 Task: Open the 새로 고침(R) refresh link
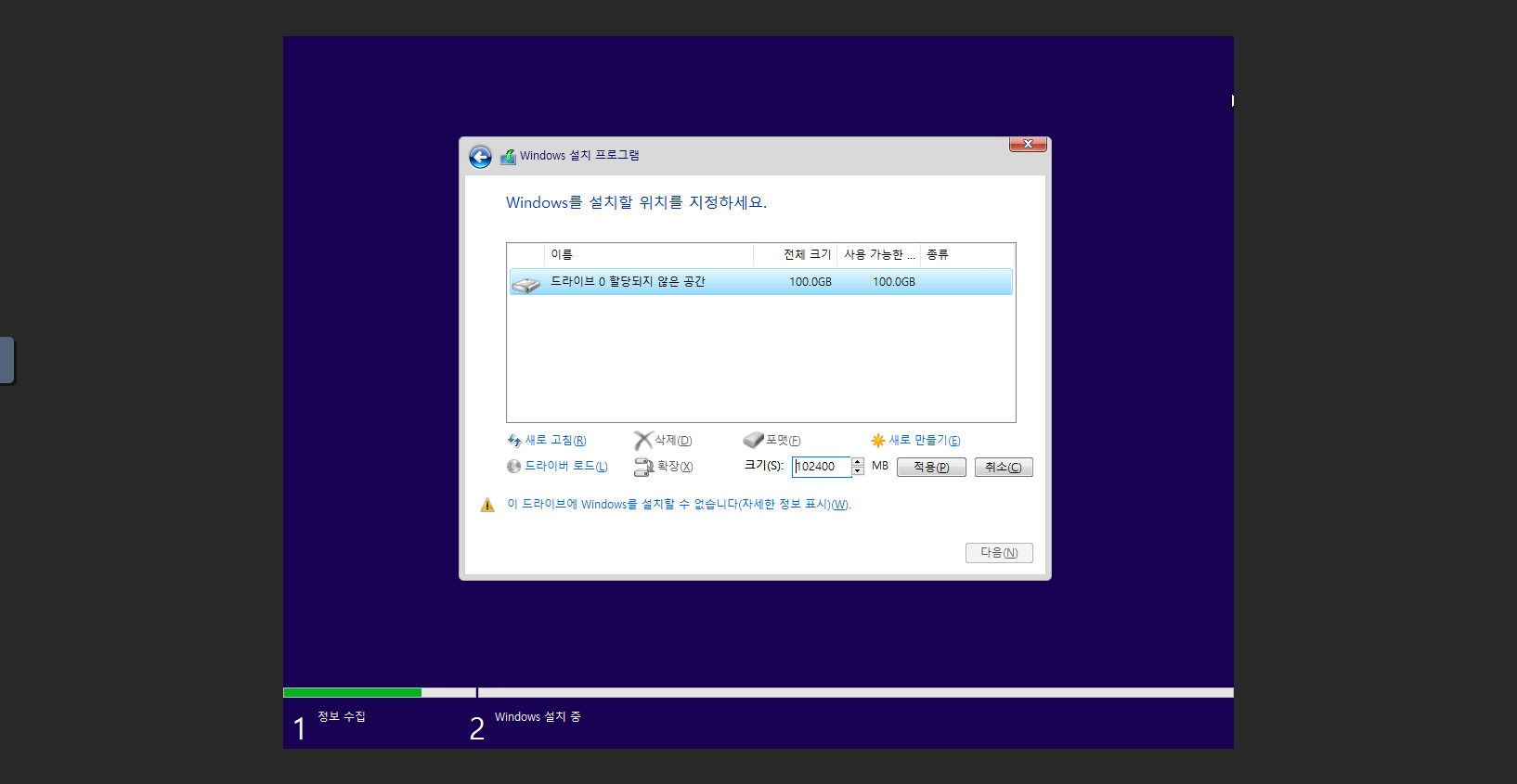[x=555, y=441]
